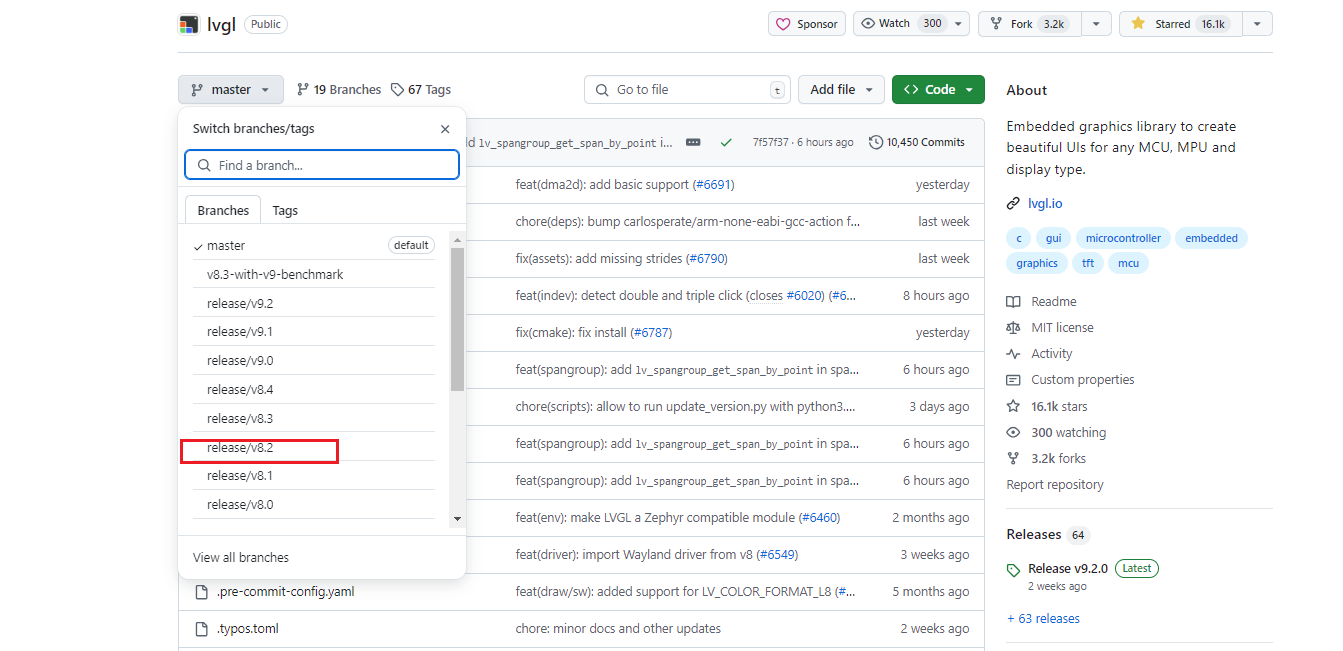
Task: Expand the commit message ellipsis button
Action: coord(693,142)
